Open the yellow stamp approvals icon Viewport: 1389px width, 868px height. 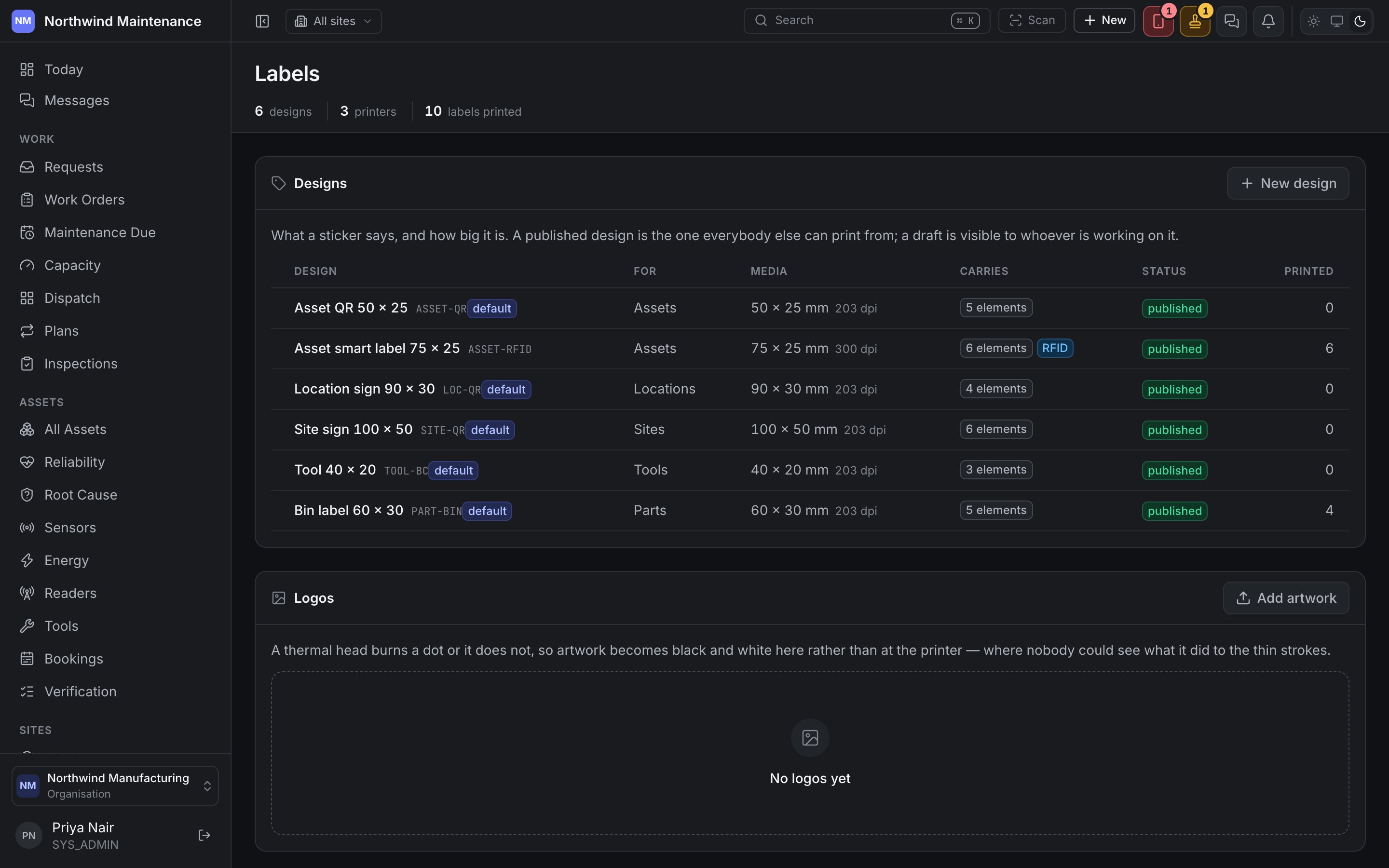click(x=1195, y=21)
